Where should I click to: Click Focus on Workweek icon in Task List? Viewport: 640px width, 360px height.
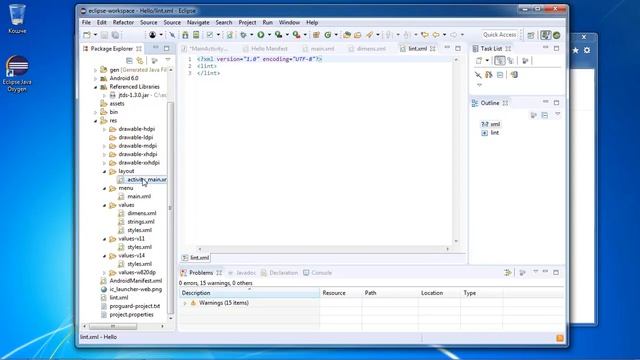(525, 61)
